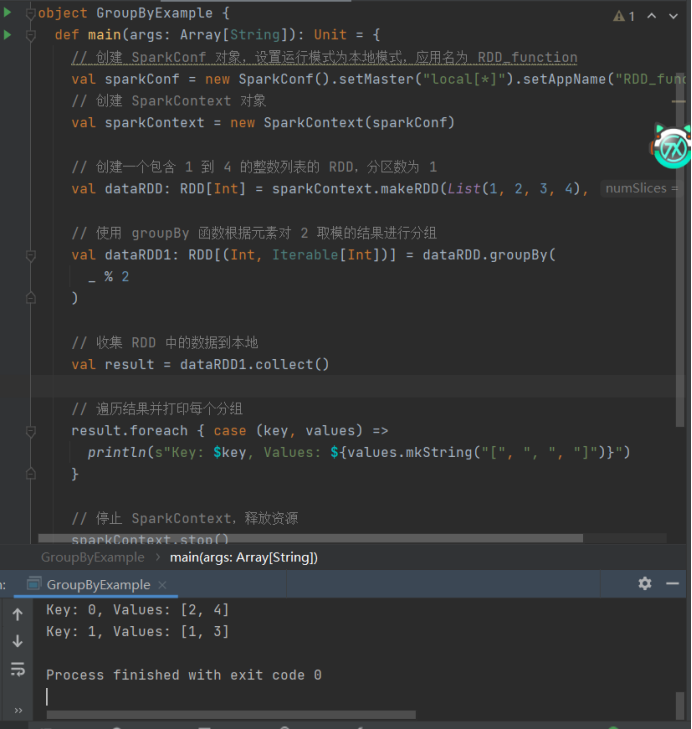
Task: Collapse the result.foreach fold marker
Action: pos(31,431)
